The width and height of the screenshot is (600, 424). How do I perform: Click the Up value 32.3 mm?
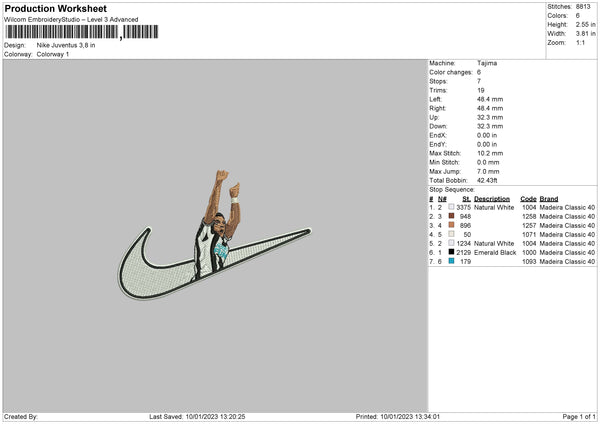coord(490,117)
